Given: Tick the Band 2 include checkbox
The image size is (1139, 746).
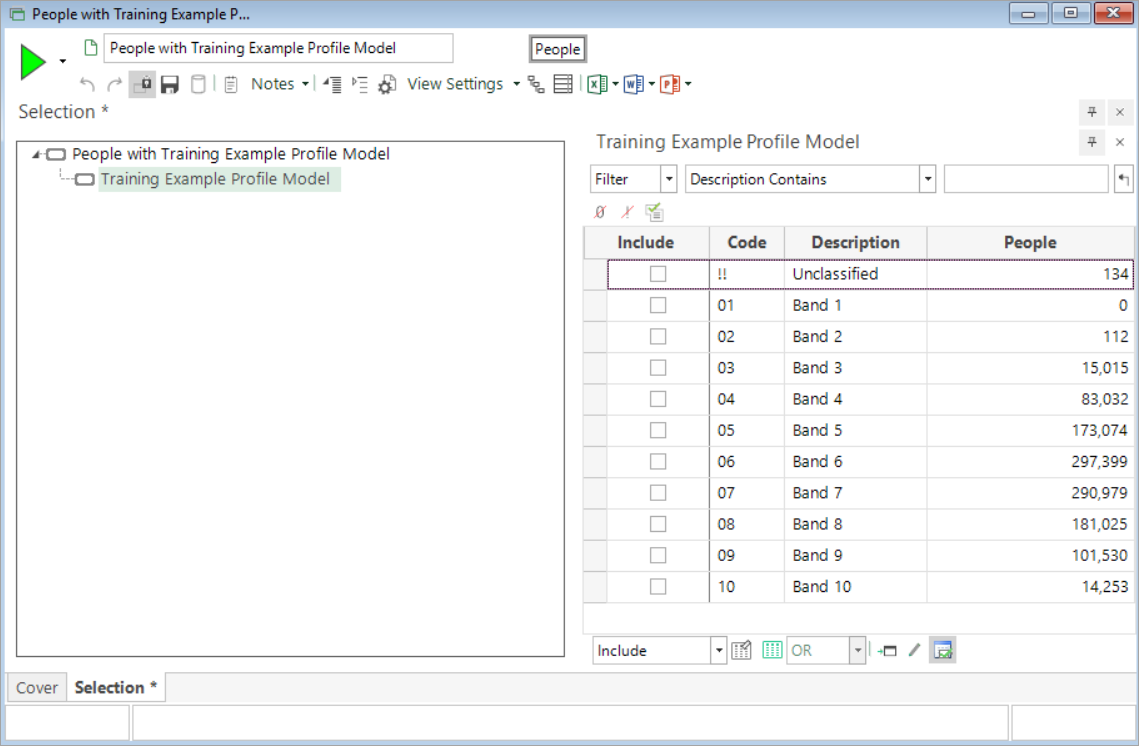Looking at the screenshot, I should tap(658, 336).
